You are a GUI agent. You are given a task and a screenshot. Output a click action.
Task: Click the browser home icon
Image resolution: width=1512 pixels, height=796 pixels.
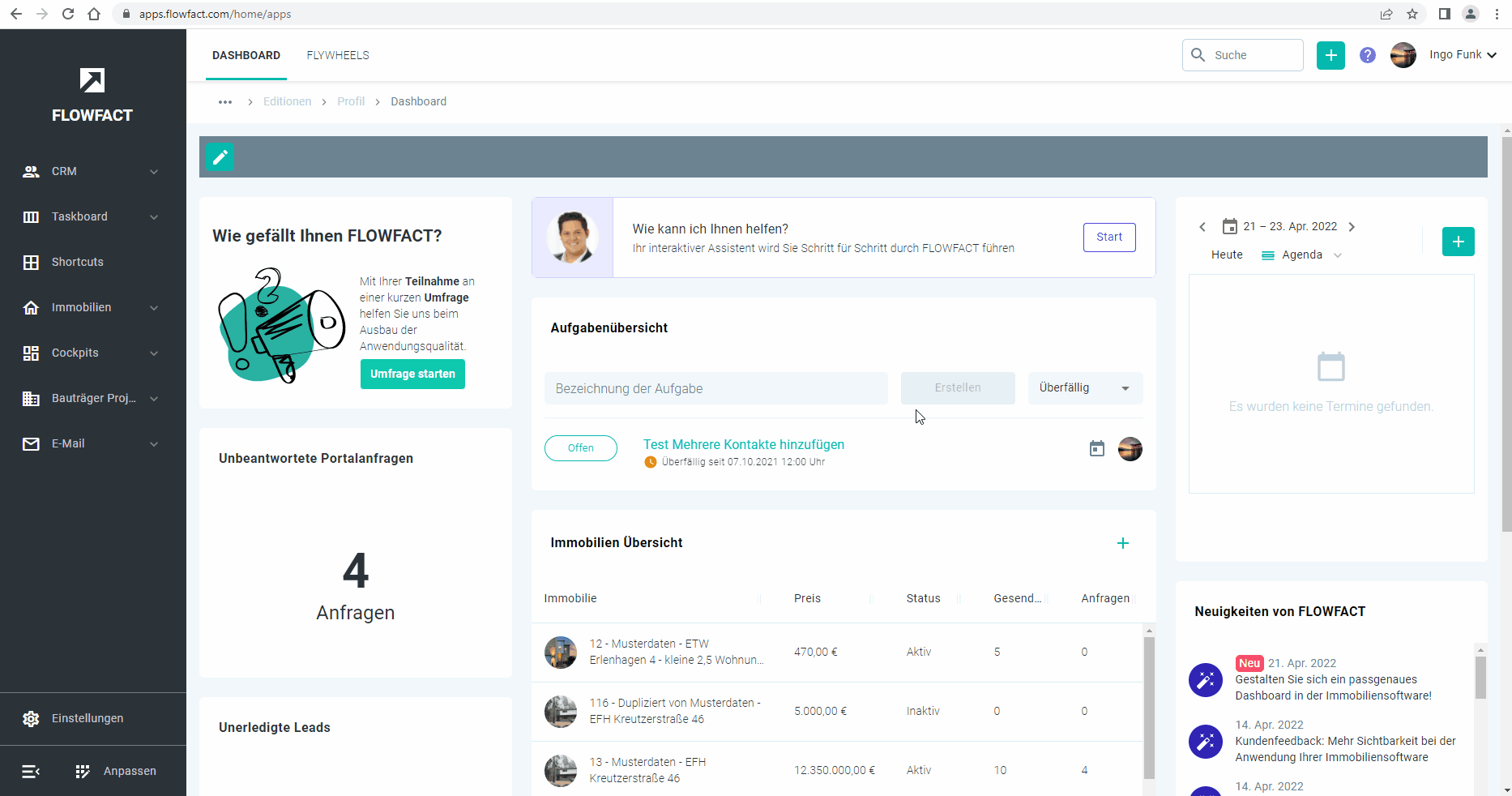94,14
